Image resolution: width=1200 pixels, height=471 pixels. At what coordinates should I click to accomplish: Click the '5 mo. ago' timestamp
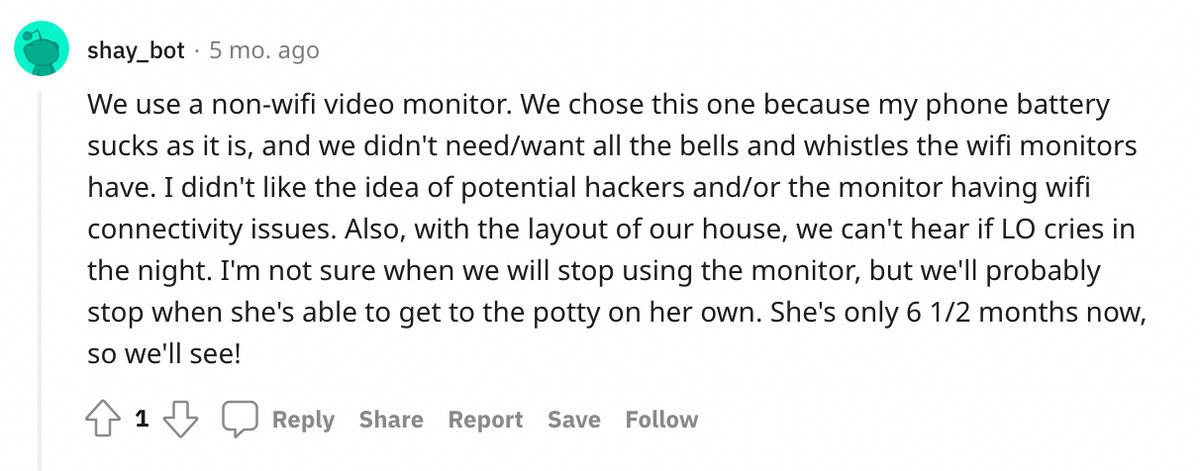pyautogui.click(x=264, y=50)
